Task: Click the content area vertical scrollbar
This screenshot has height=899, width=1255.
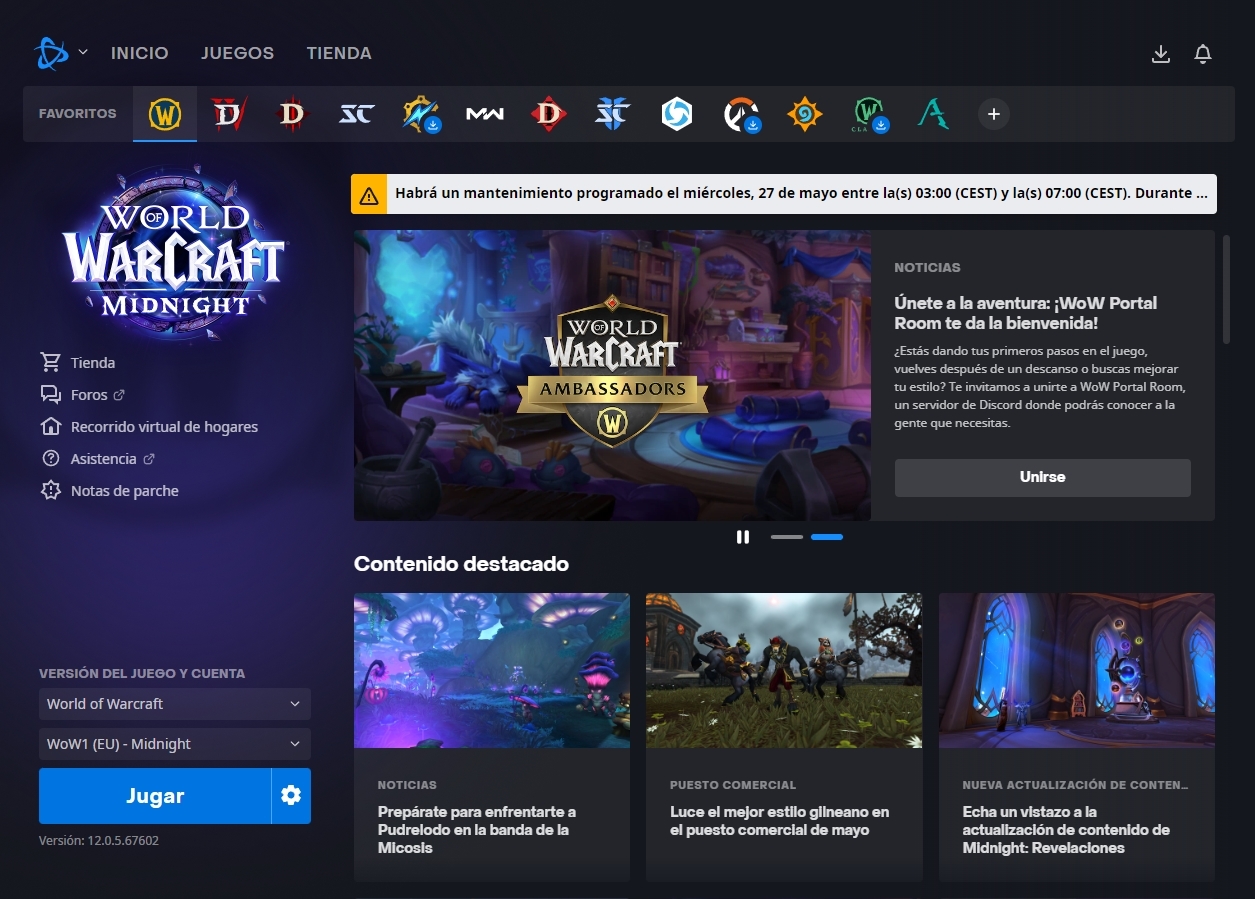Action: (x=1227, y=290)
